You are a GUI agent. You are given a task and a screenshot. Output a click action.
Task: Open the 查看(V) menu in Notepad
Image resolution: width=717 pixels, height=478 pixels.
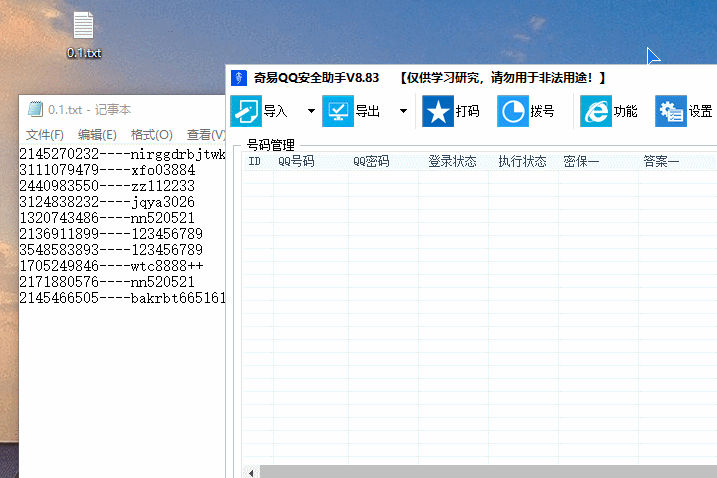206,135
